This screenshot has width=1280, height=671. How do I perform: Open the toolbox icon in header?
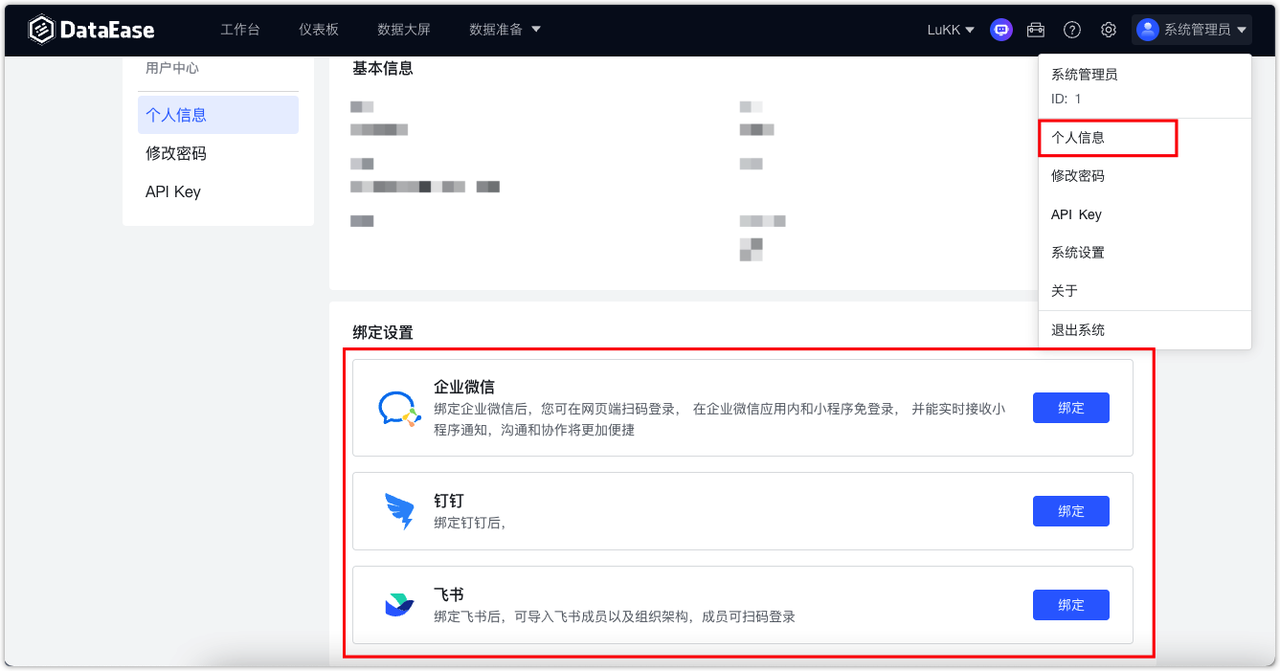coord(1036,30)
